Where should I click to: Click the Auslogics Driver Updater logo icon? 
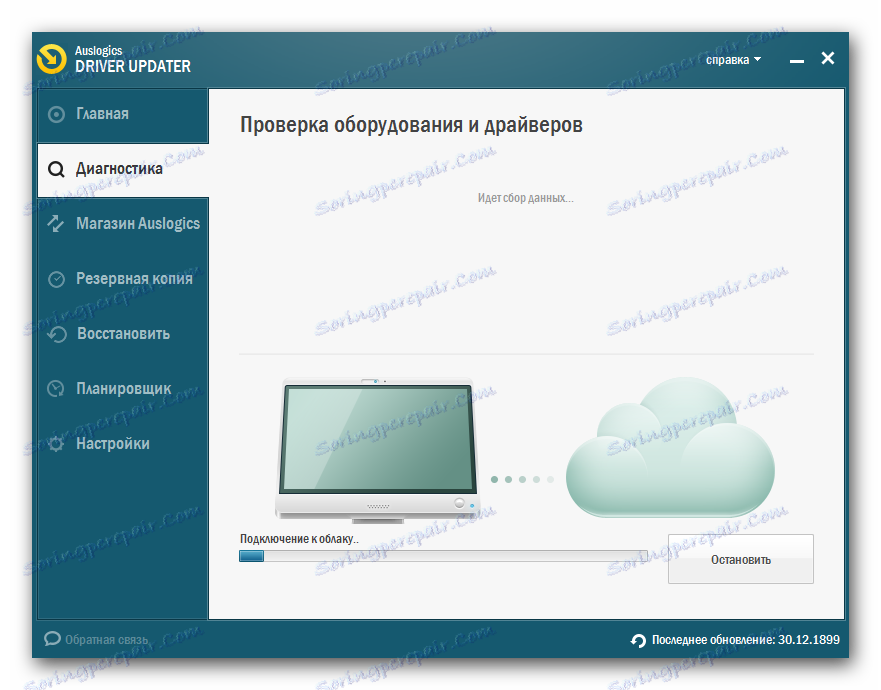(x=52, y=59)
